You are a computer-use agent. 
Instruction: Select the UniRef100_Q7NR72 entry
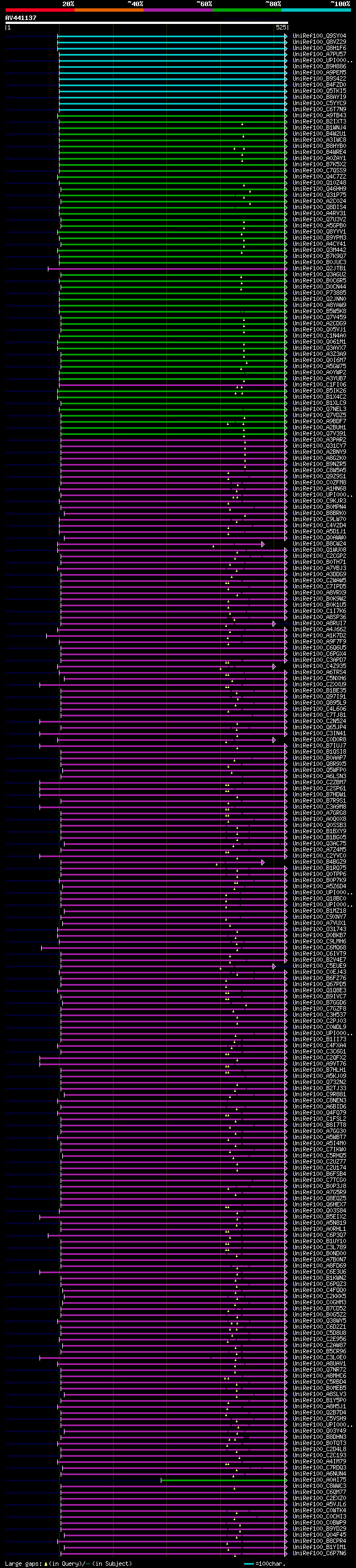click(x=319, y=1369)
